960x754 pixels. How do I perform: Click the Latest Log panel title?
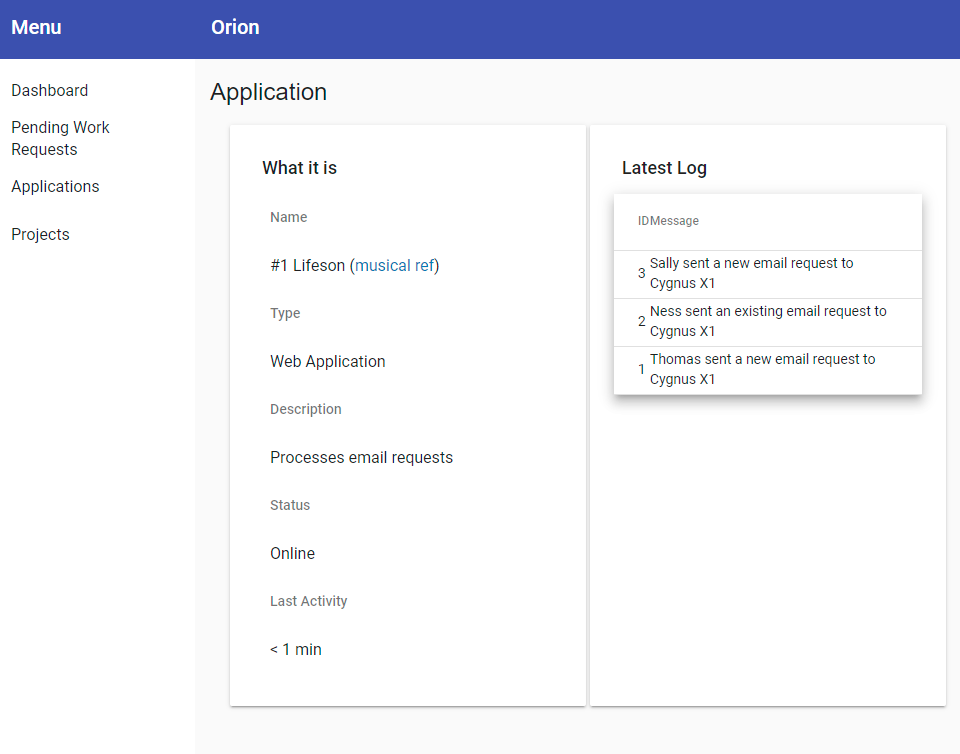click(x=664, y=168)
